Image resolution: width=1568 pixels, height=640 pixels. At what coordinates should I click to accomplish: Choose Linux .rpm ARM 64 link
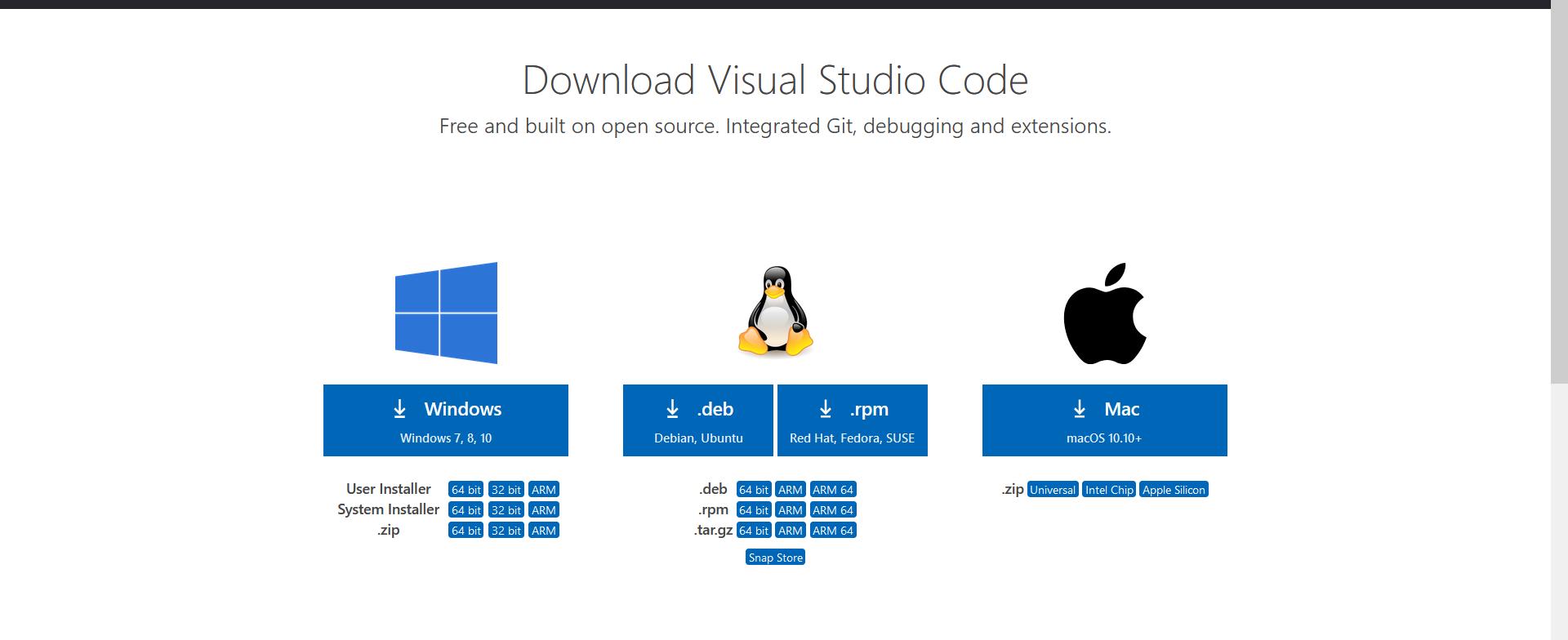(833, 510)
